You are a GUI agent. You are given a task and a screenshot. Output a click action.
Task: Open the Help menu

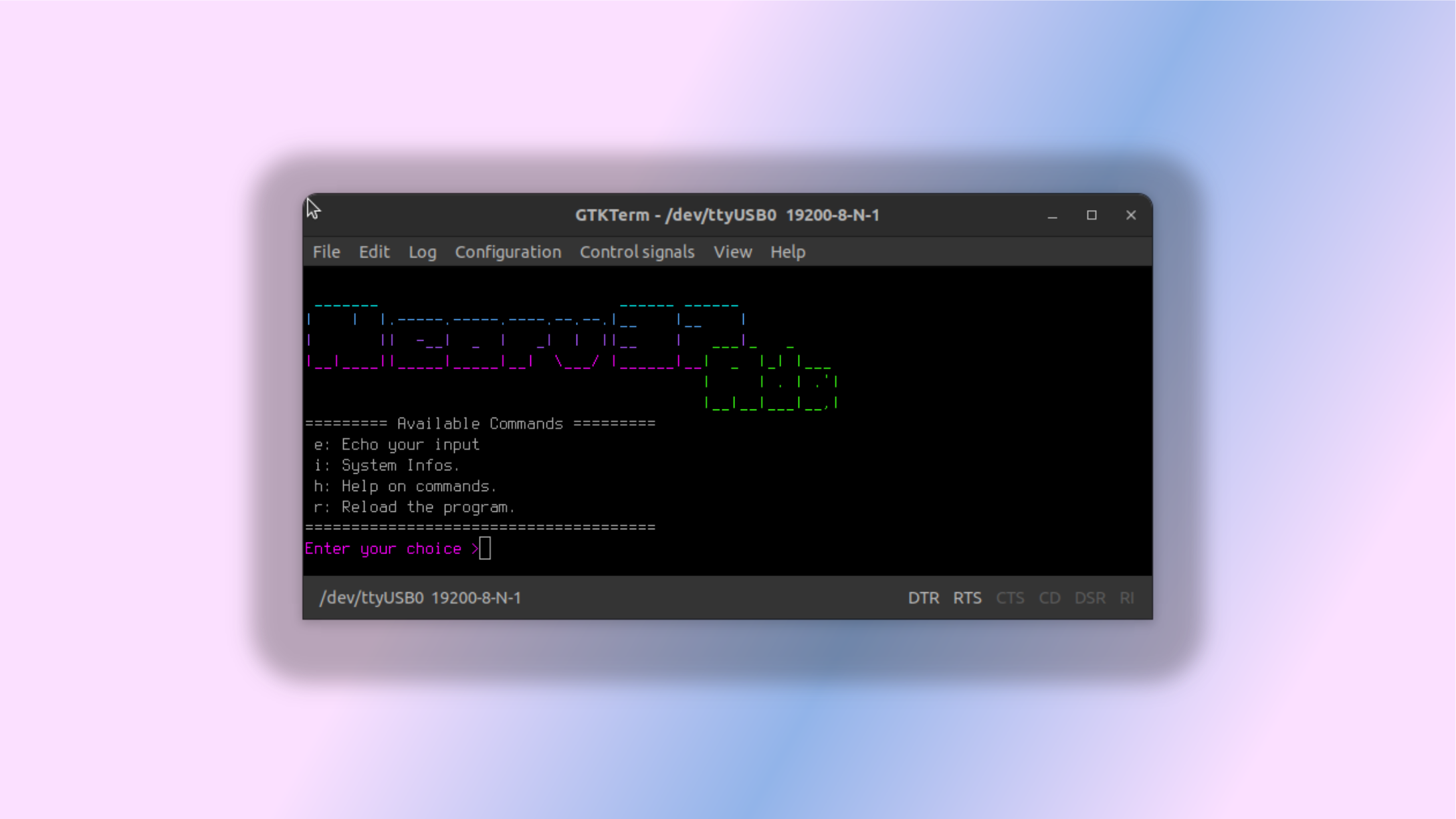(787, 252)
